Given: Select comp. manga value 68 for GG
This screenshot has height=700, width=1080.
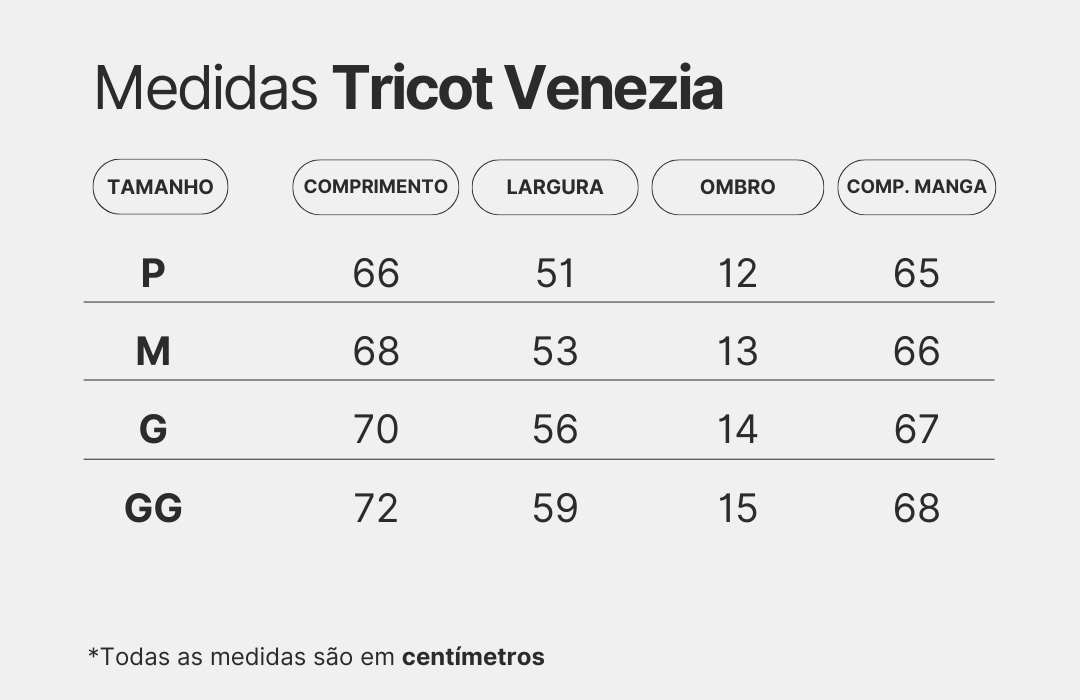Looking at the screenshot, I should pyautogui.click(x=916, y=508).
